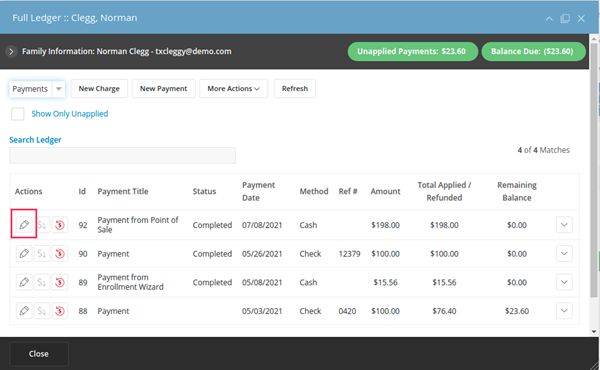600x370 pixels.
Task: Collapse the Full Ledger window with caret icon
Action: click(x=549, y=18)
